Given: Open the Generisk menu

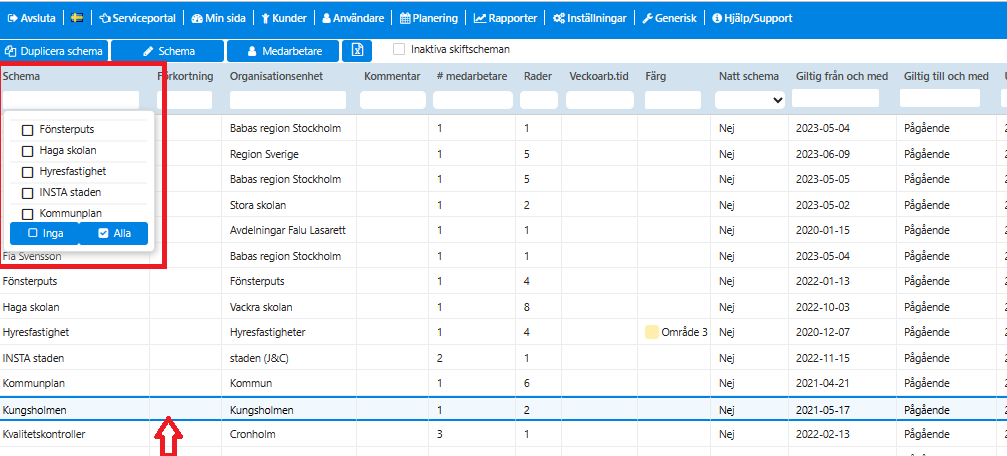Looking at the screenshot, I should 669,18.
